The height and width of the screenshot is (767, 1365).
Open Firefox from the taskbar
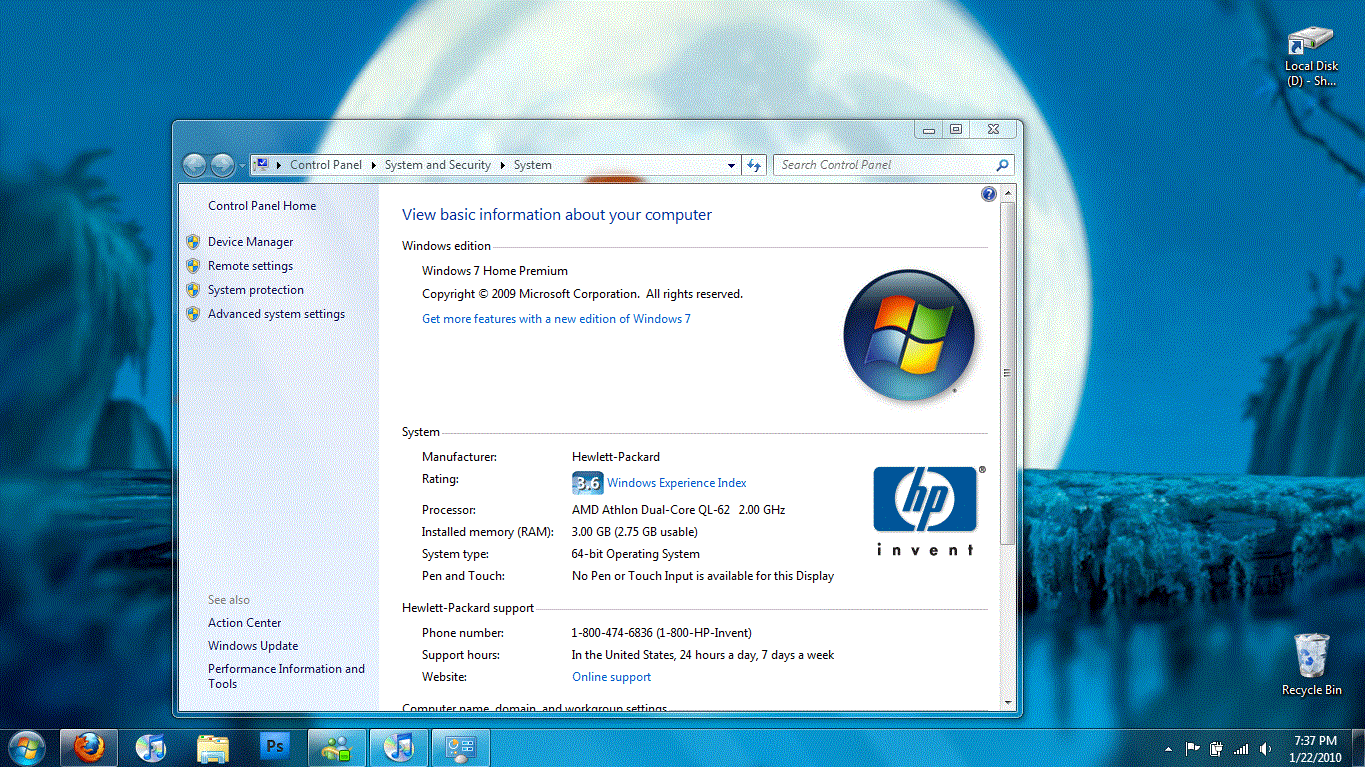(x=89, y=746)
